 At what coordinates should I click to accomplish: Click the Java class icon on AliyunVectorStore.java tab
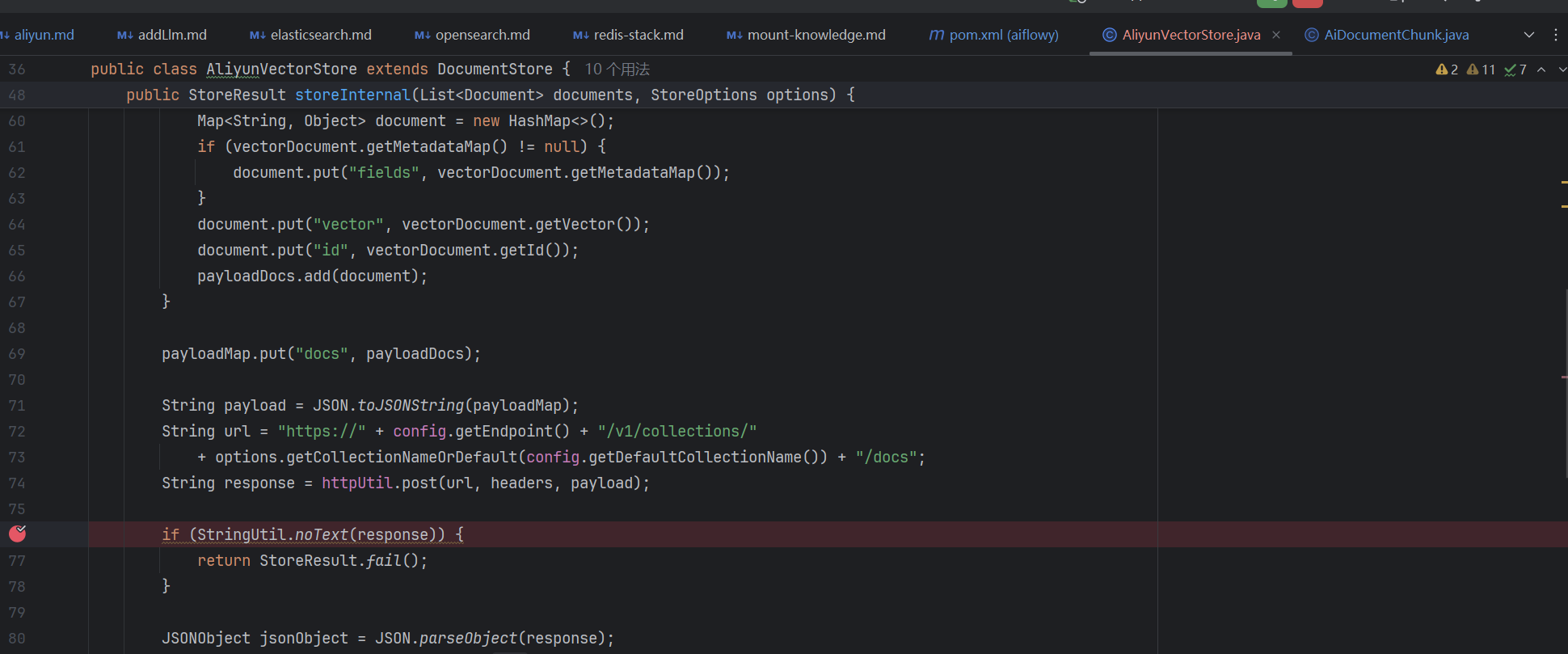point(1110,35)
